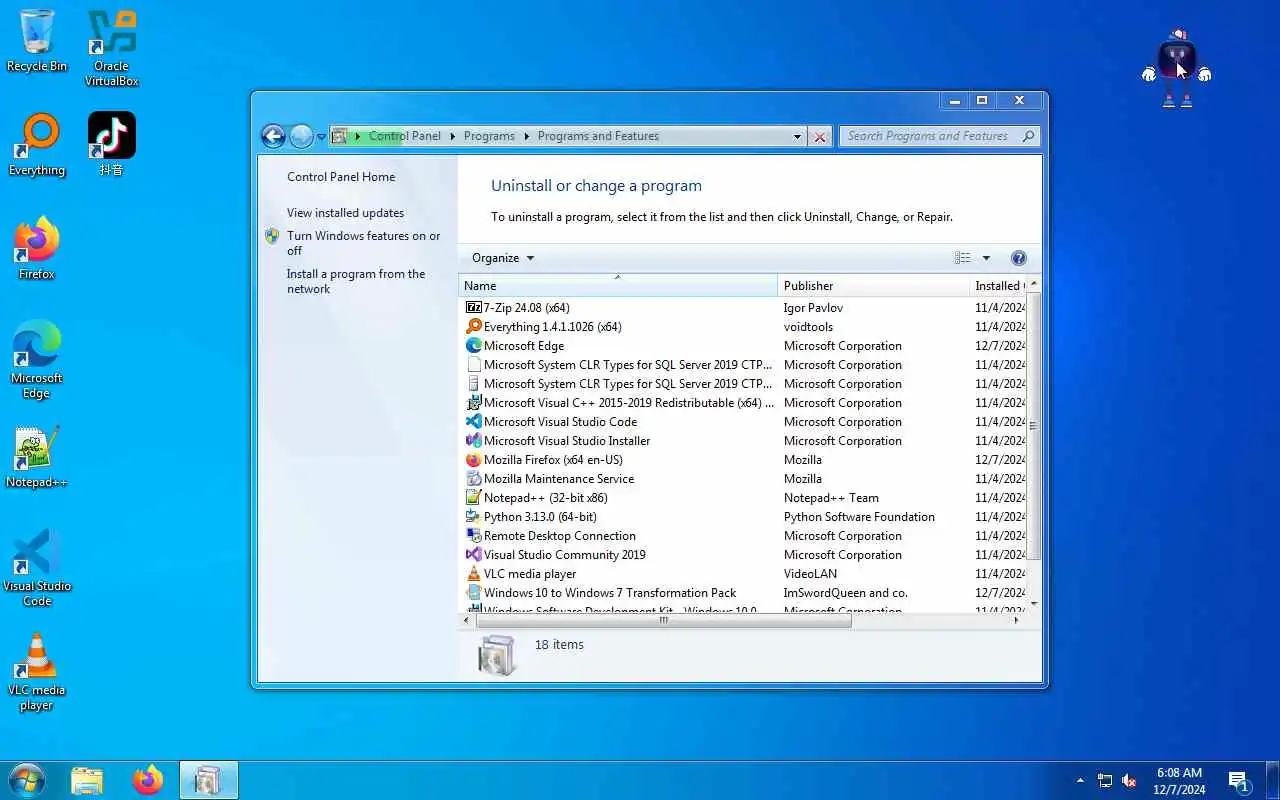Click Programs breadcrumb segment
The height and width of the screenshot is (800, 1280).
click(489, 136)
